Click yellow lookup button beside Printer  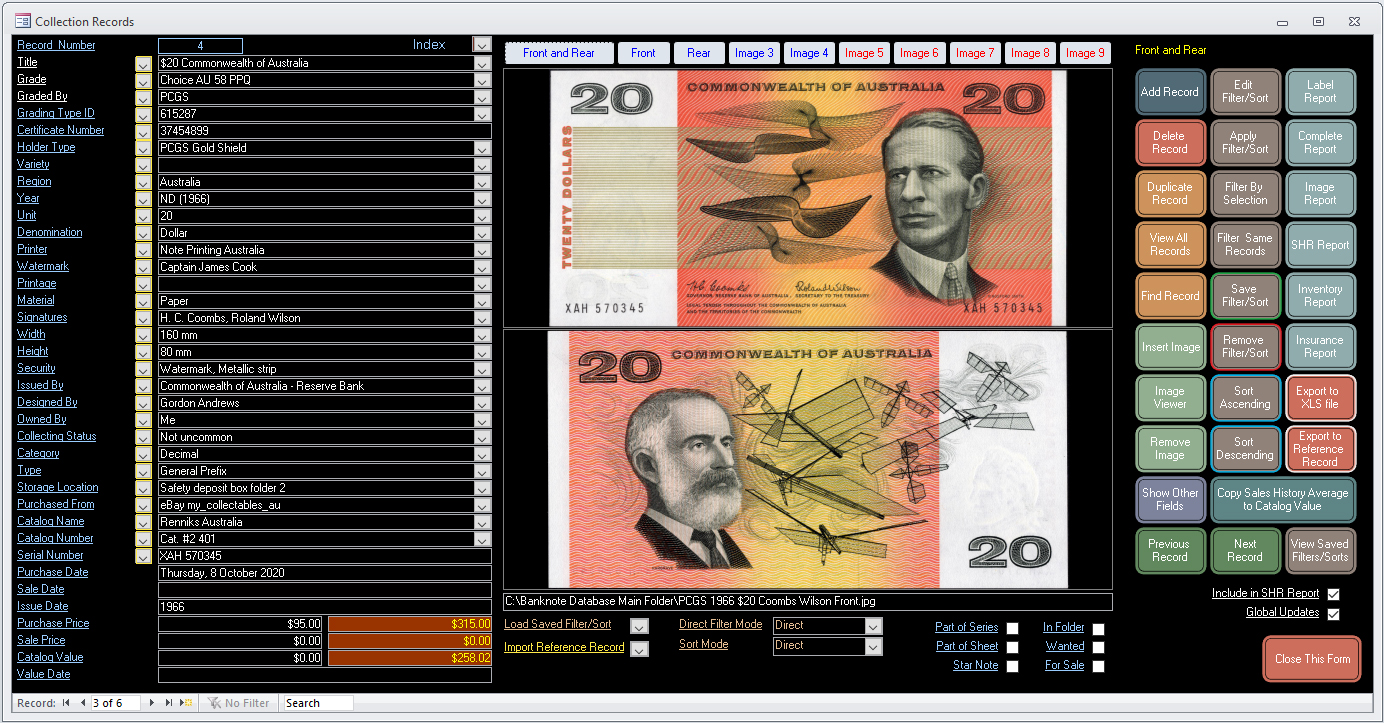[143, 250]
